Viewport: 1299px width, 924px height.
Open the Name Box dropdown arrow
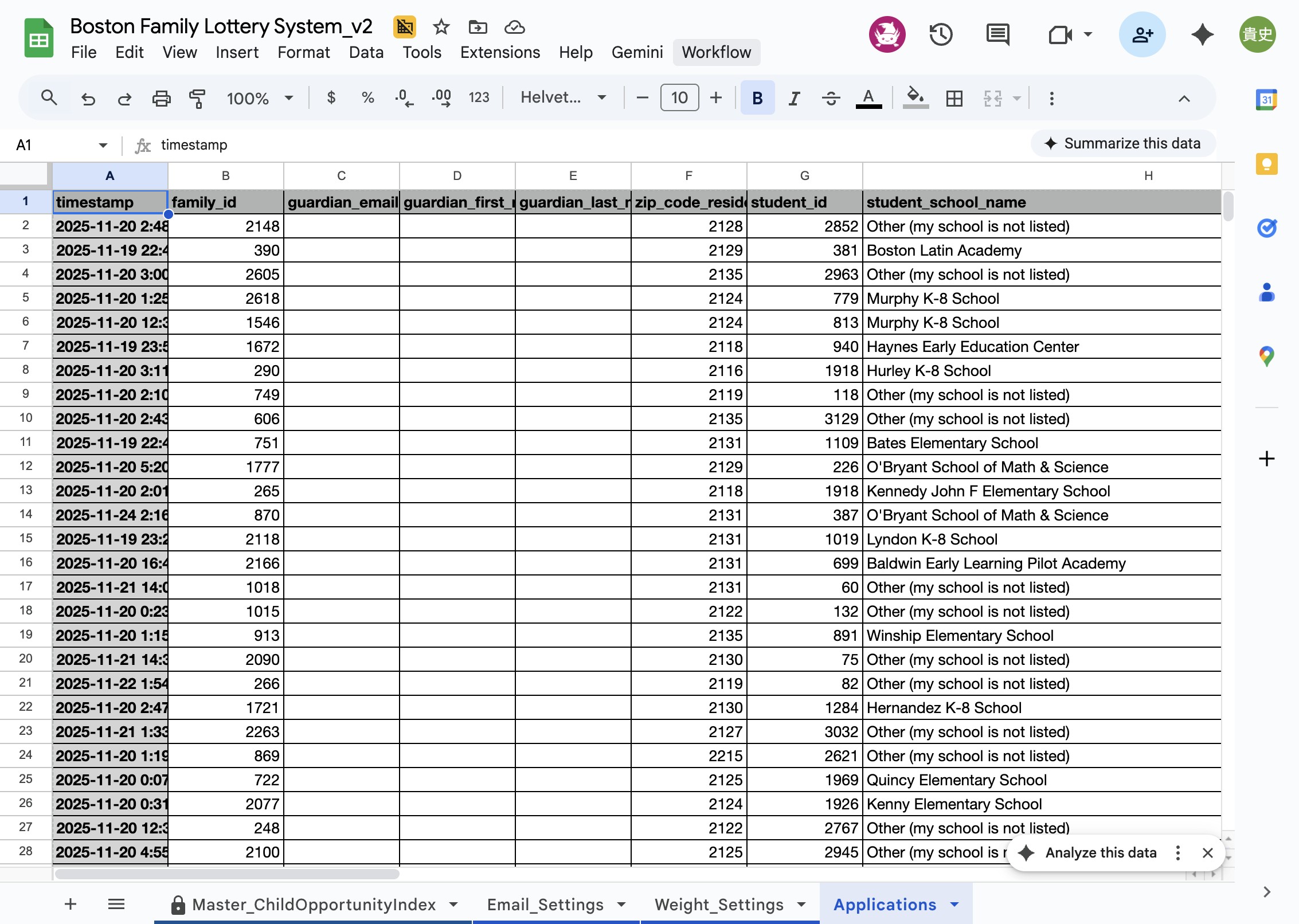click(103, 145)
